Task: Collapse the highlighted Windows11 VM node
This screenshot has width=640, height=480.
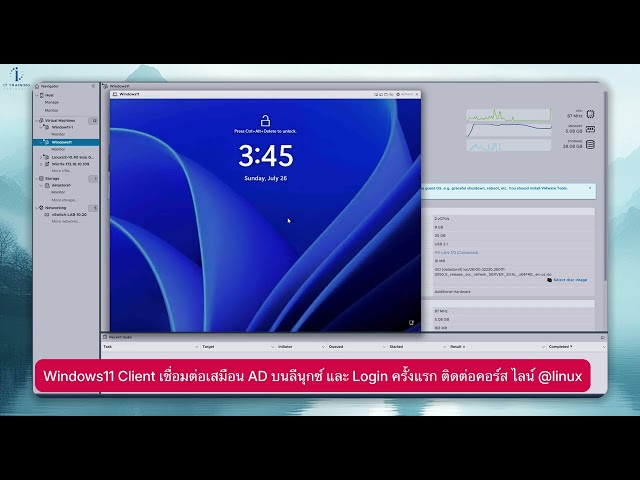Action: [x=41, y=142]
